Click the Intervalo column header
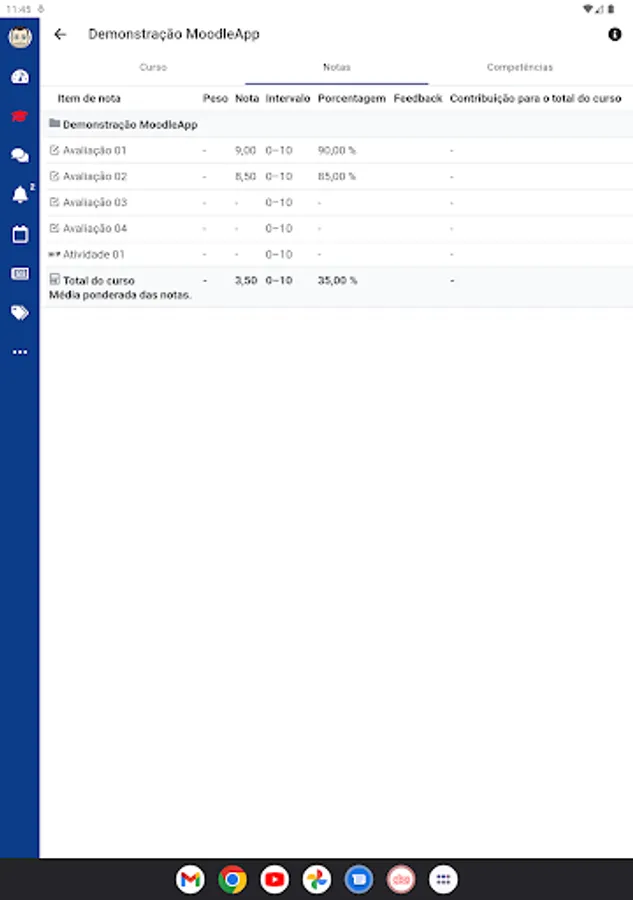This screenshot has height=900, width=633. (x=288, y=99)
